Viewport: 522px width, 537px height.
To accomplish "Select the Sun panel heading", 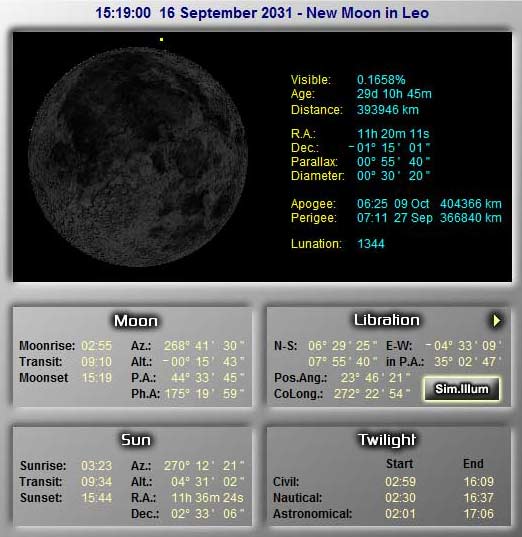I will (136, 440).
